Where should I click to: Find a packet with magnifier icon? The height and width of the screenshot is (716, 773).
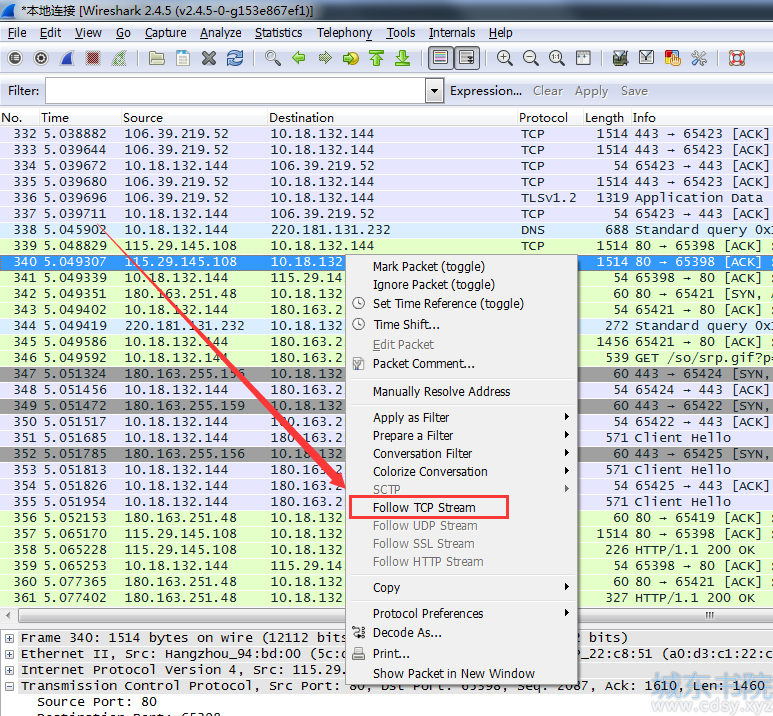[x=273, y=58]
